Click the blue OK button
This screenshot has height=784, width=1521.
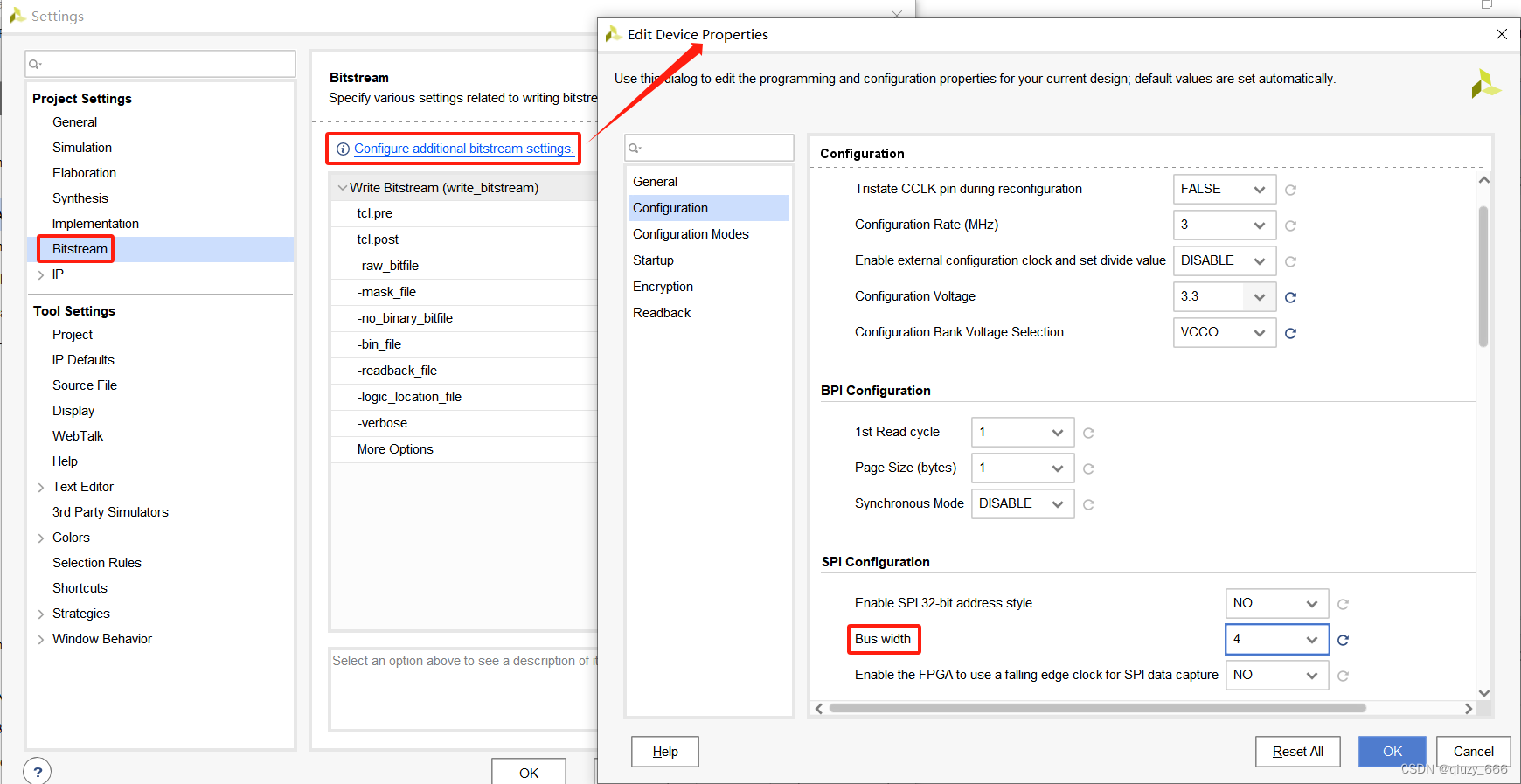1393,752
